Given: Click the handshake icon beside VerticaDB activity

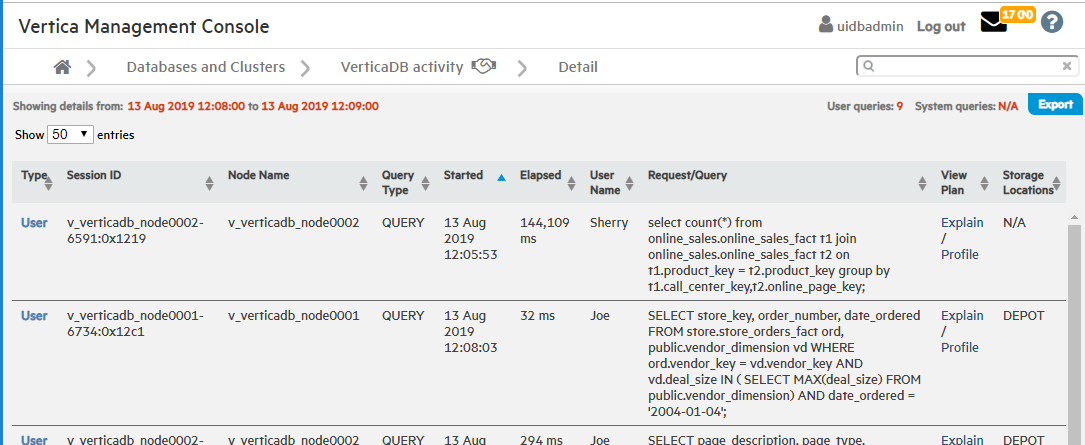Looking at the screenshot, I should (x=484, y=67).
